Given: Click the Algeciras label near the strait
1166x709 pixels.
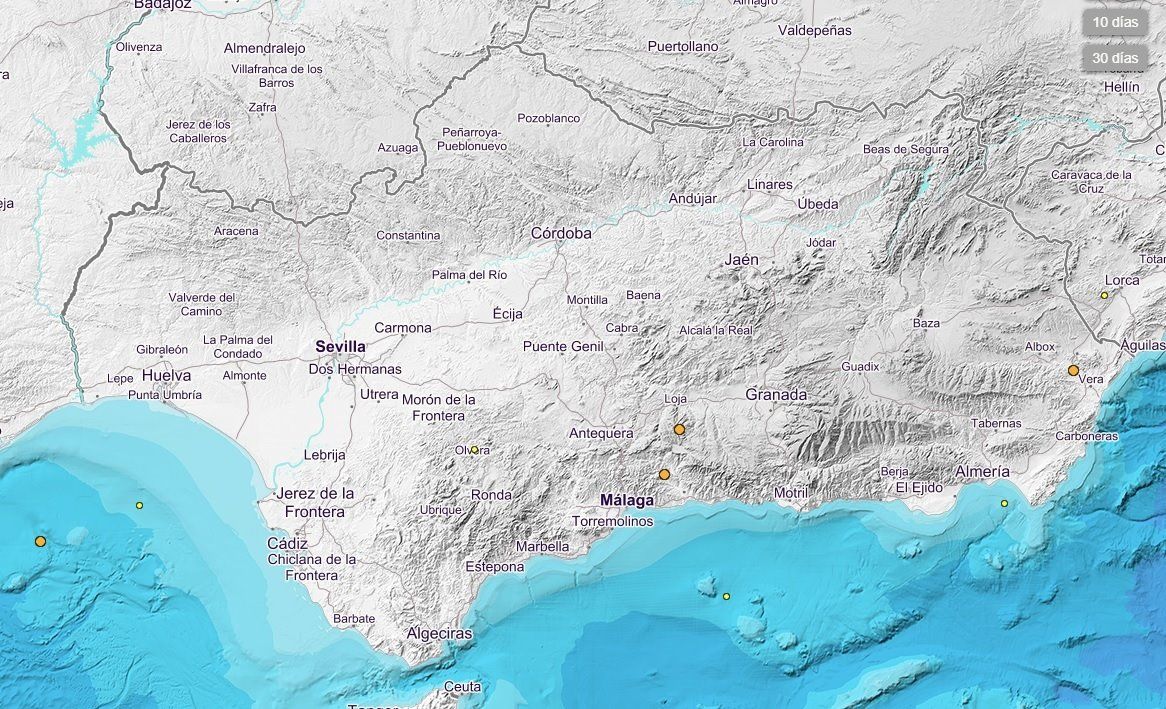Looking at the screenshot, I should coord(439,633).
